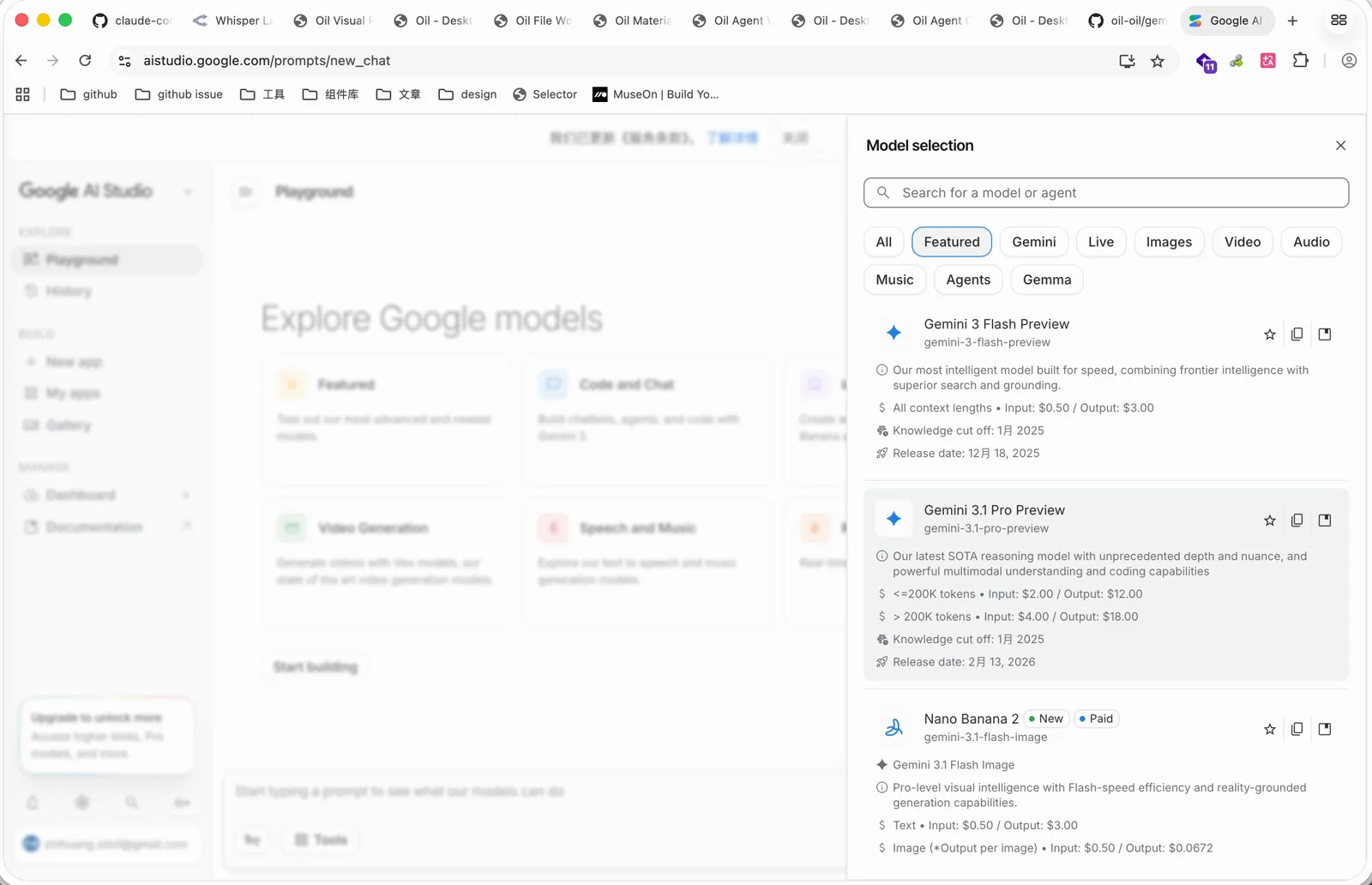Screen dimensions: 1372x885
Task: Go back to the previous page
Action: (21, 61)
